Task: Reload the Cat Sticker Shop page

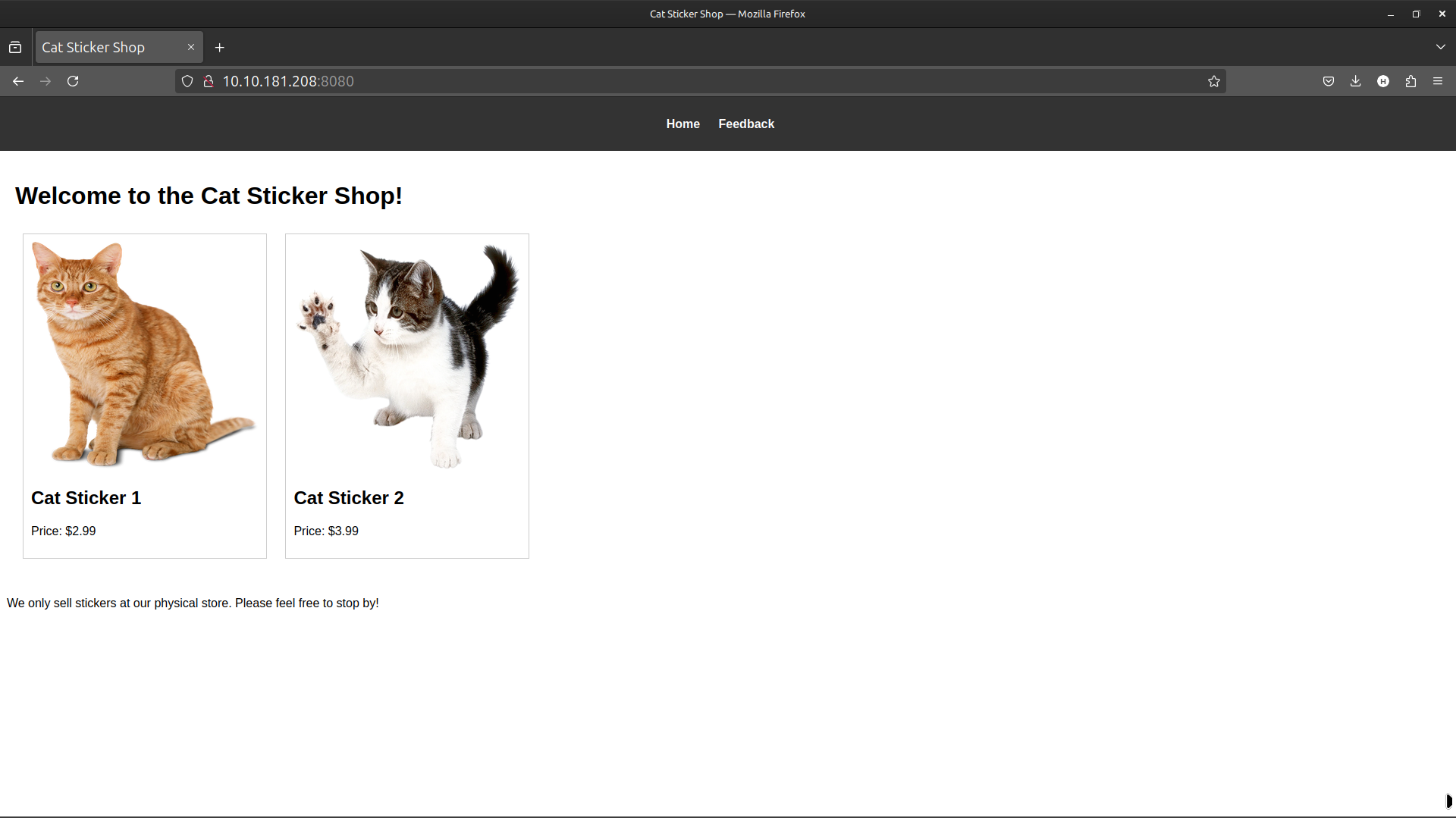Action: (x=73, y=81)
